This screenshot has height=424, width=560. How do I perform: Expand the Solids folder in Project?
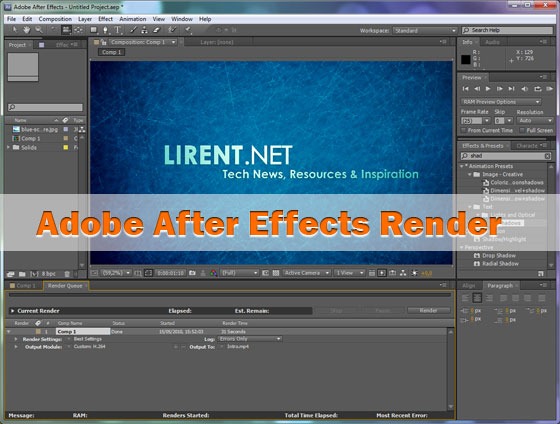point(8,147)
